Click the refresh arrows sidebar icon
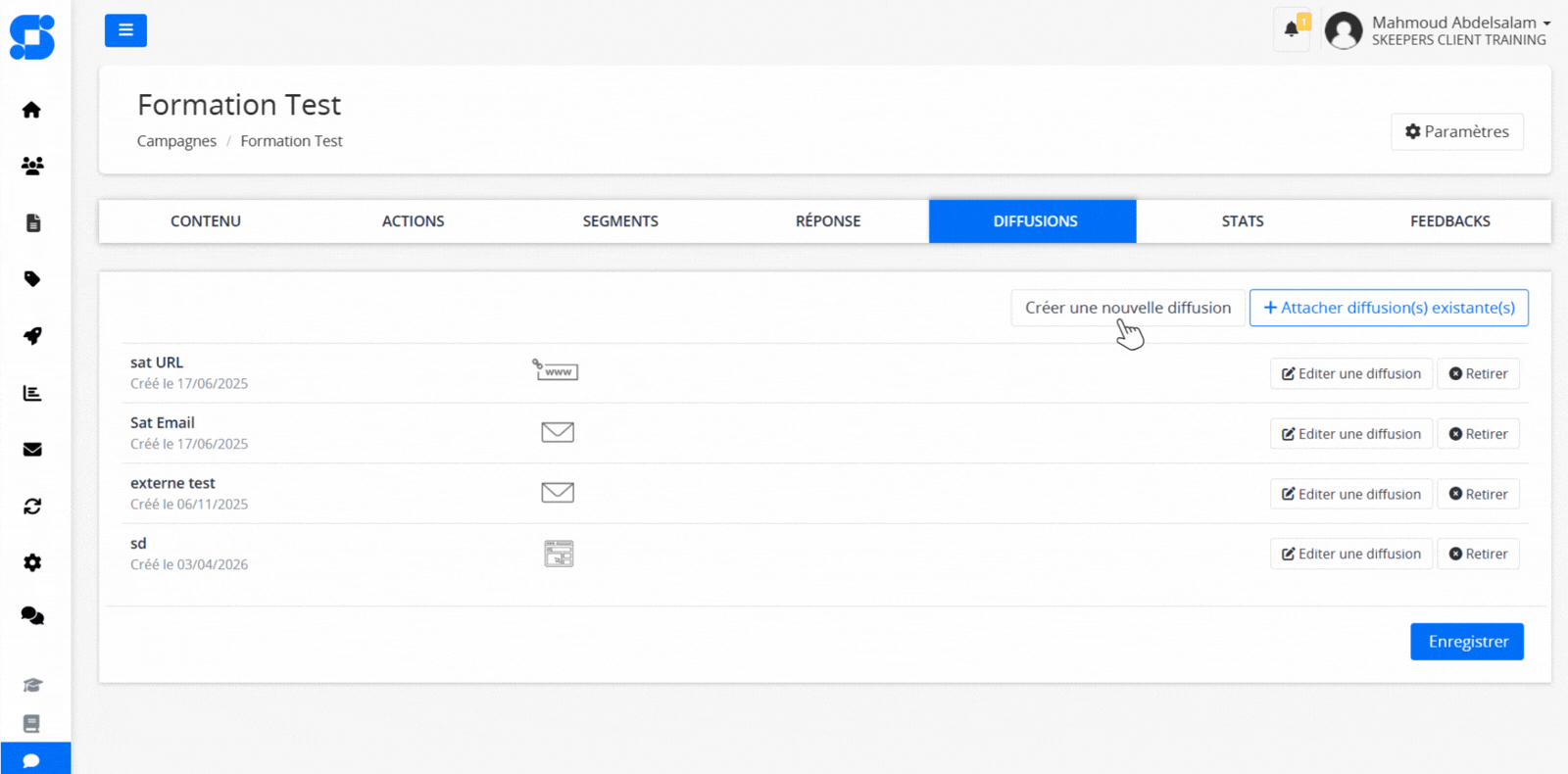 point(31,507)
